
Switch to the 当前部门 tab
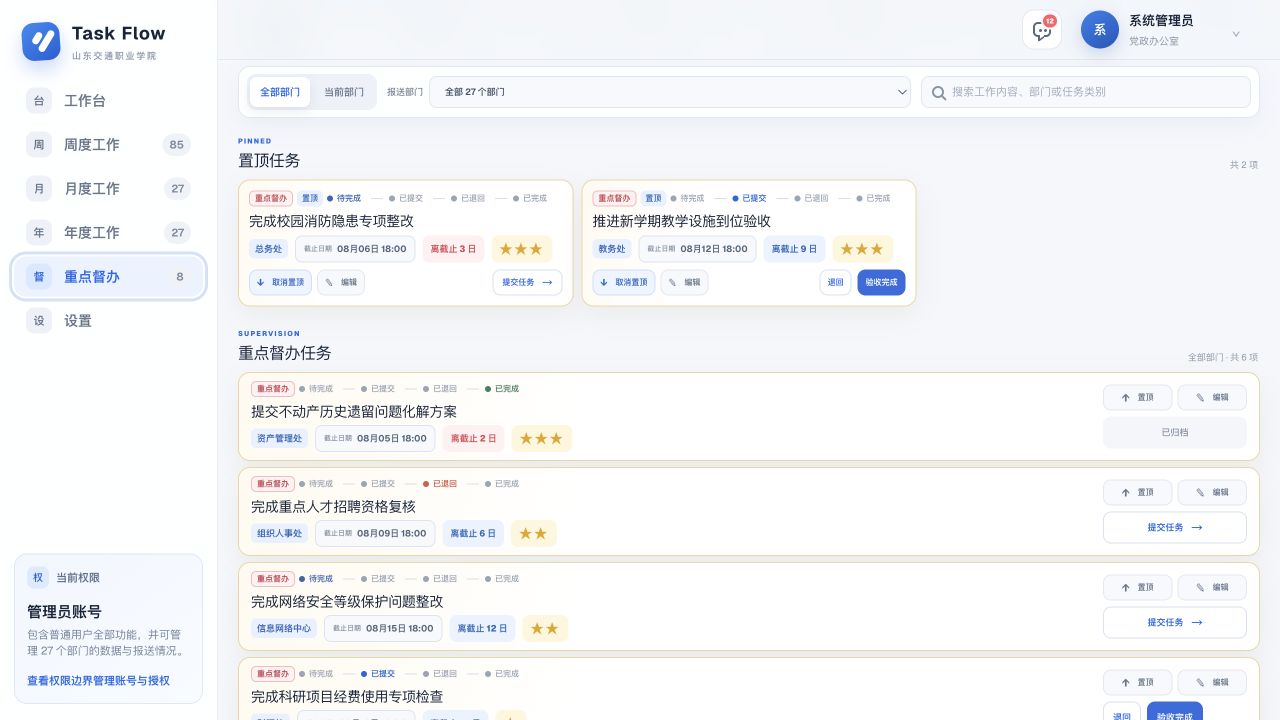pos(343,92)
